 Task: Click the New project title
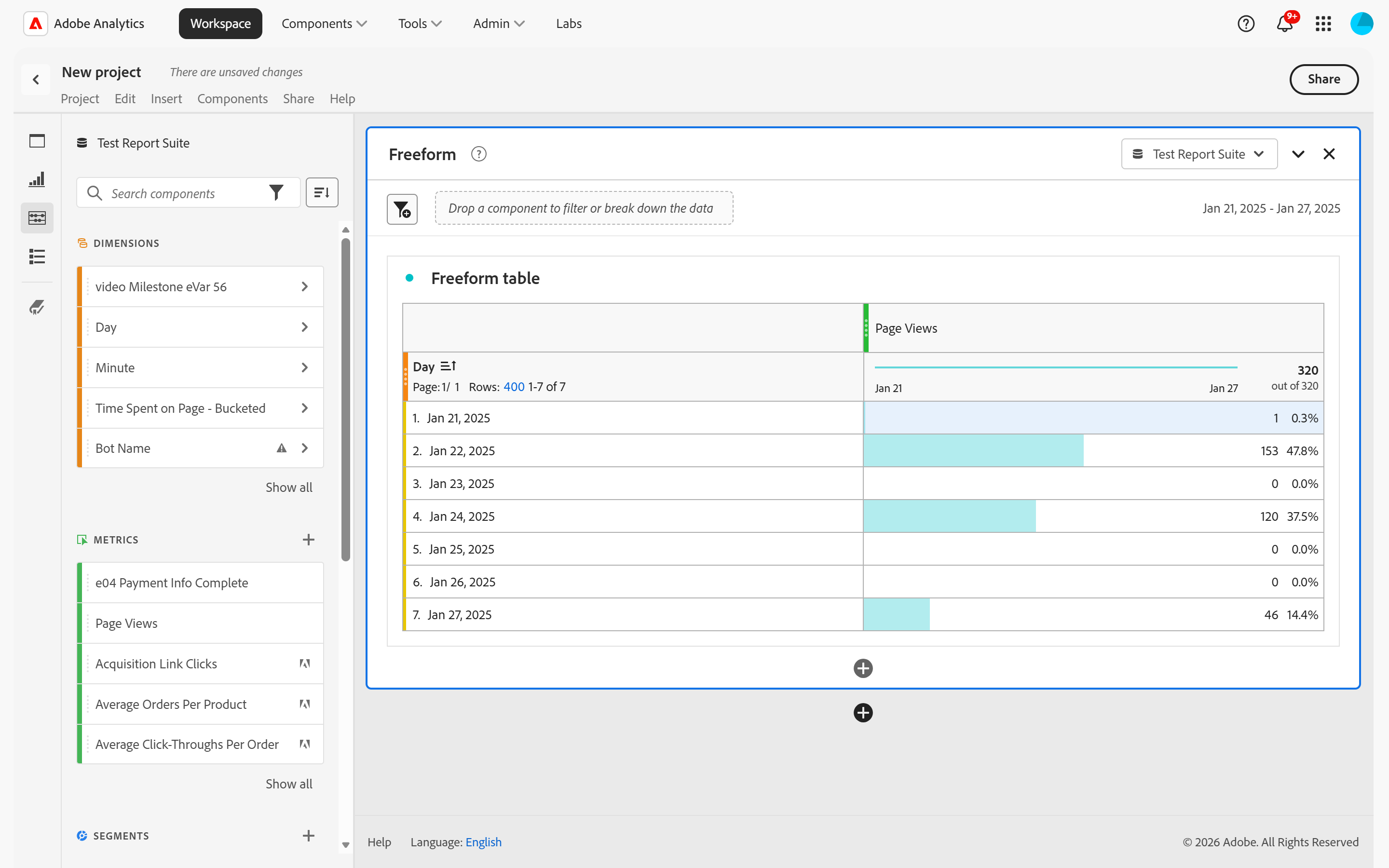click(101, 72)
